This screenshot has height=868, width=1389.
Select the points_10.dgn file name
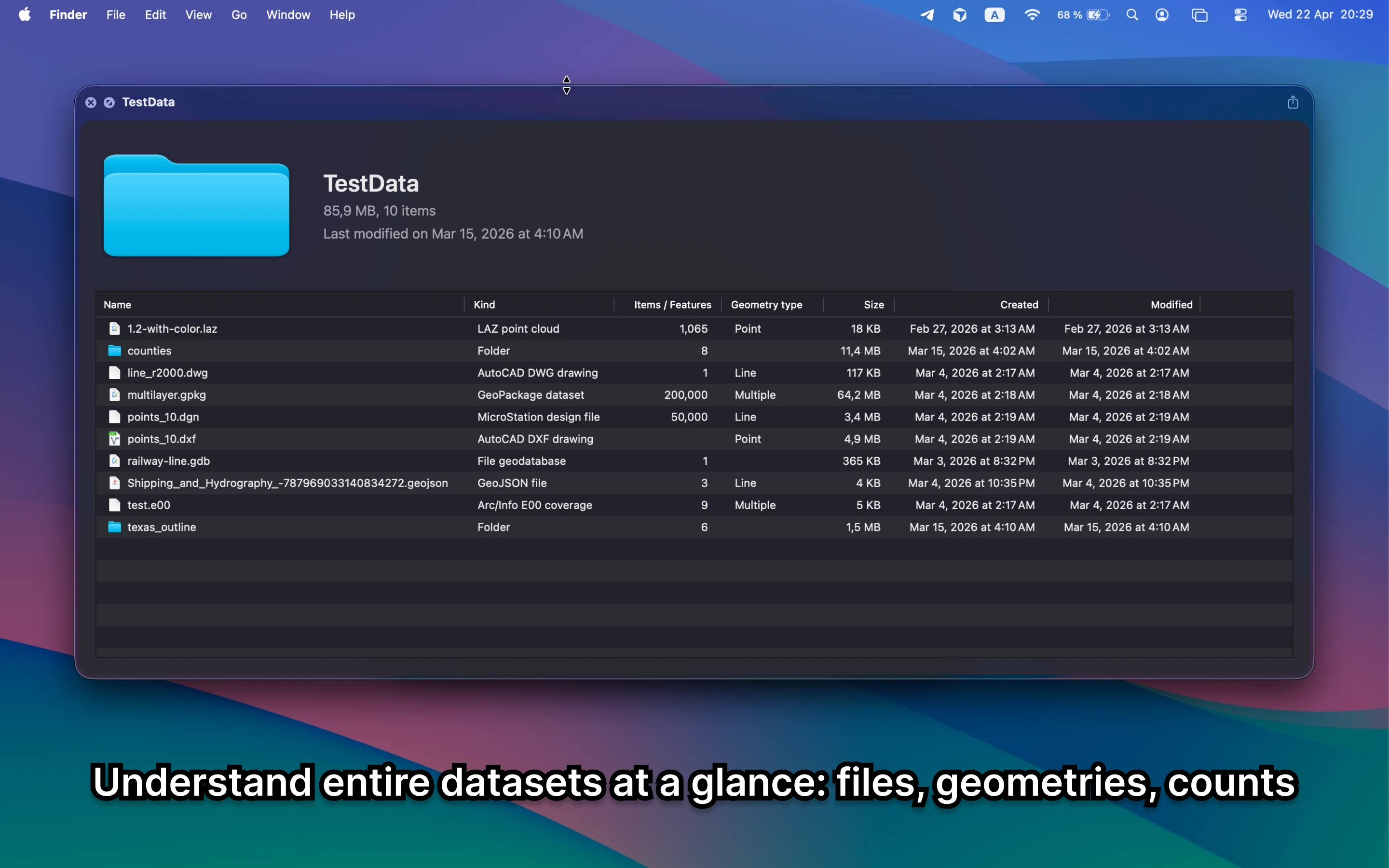[163, 417]
